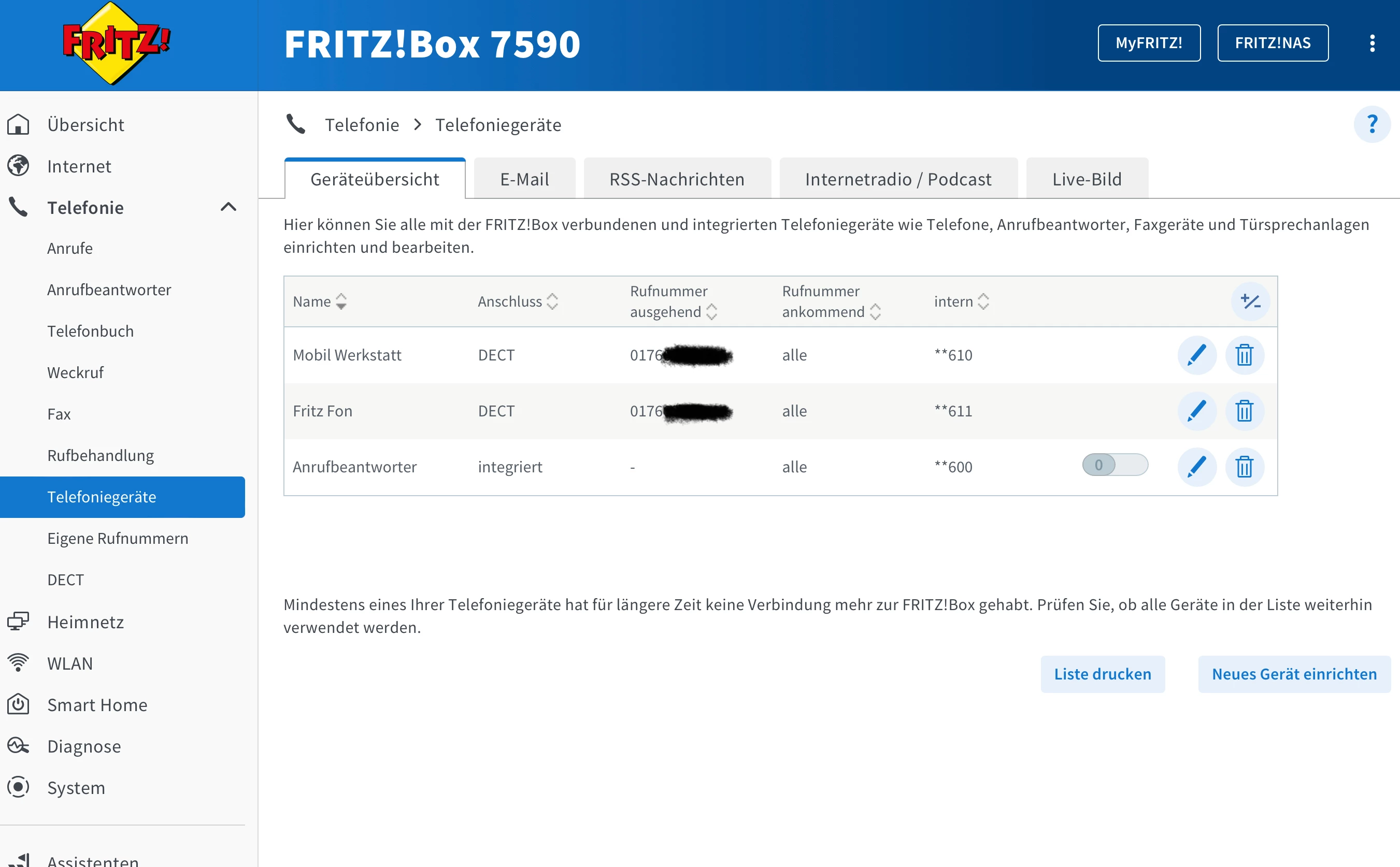
Task: Delete the Fritz Fon device
Action: [1244, 411]
